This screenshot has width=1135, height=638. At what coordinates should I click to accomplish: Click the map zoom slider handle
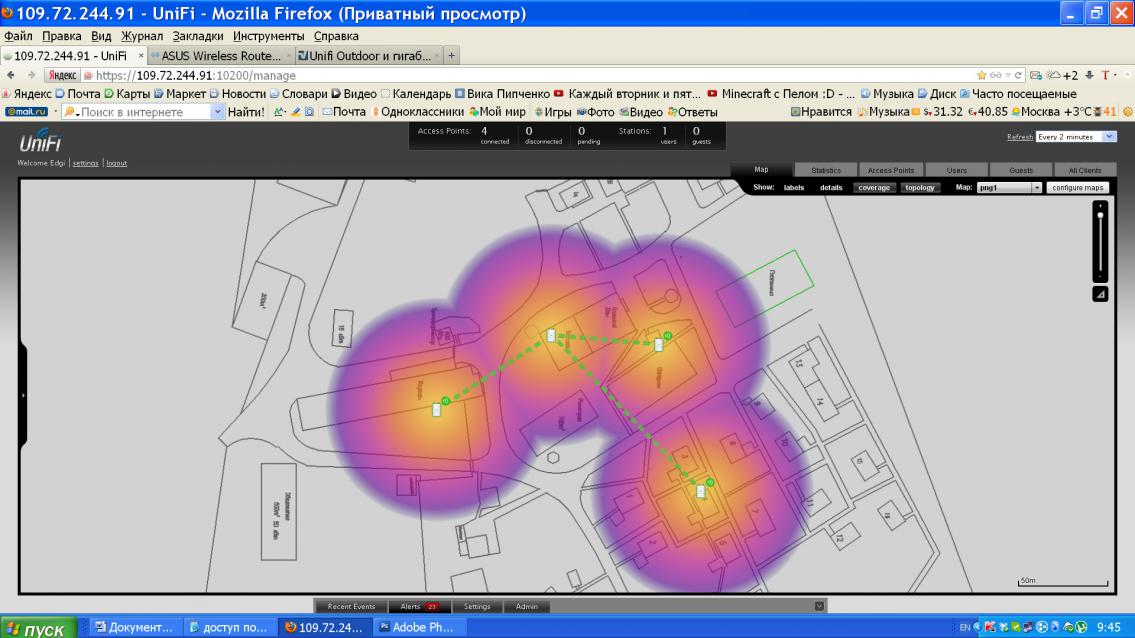(x=1100, y=214)
